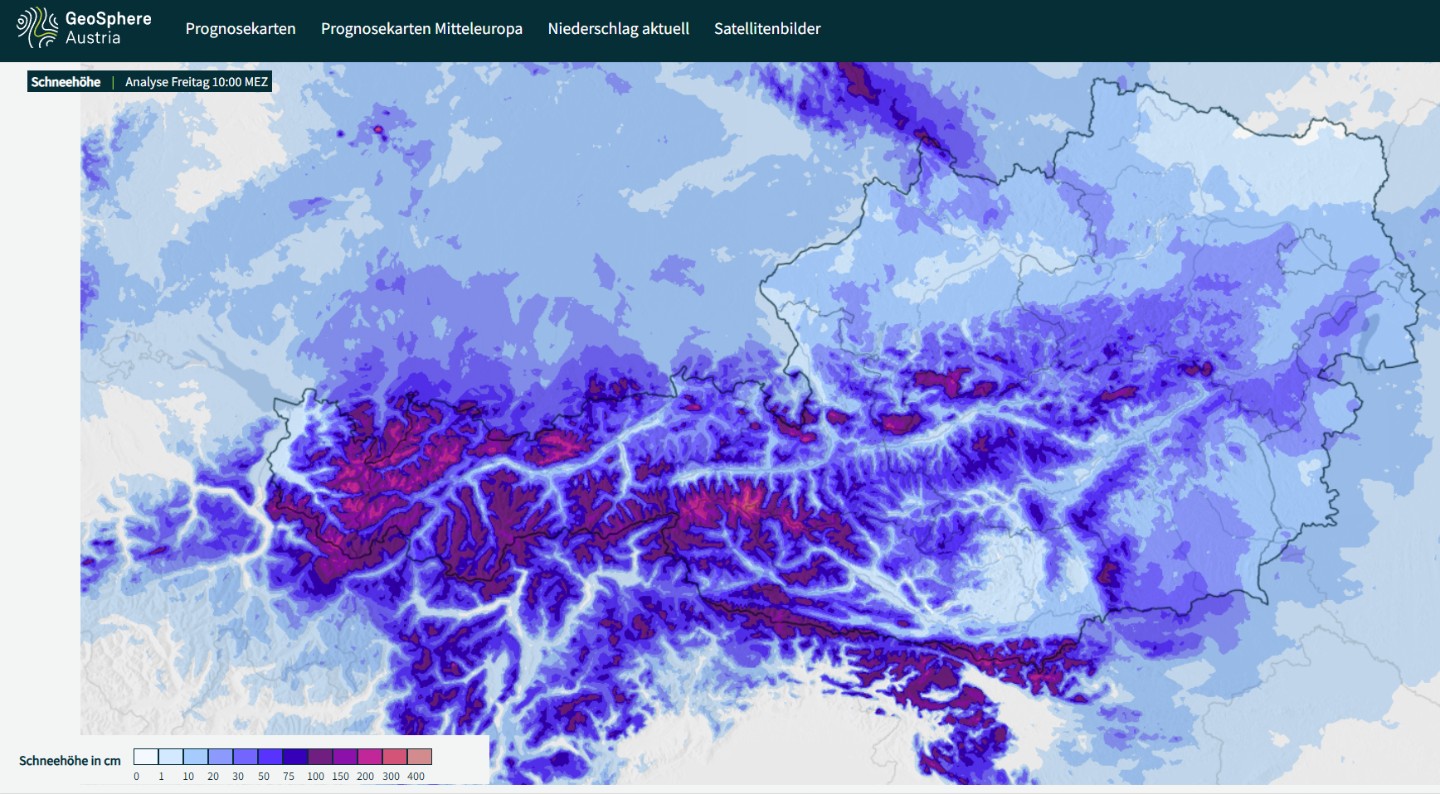Select the 10 cm legend color box
Screen dimensions: 1440x794
[196, 757]
